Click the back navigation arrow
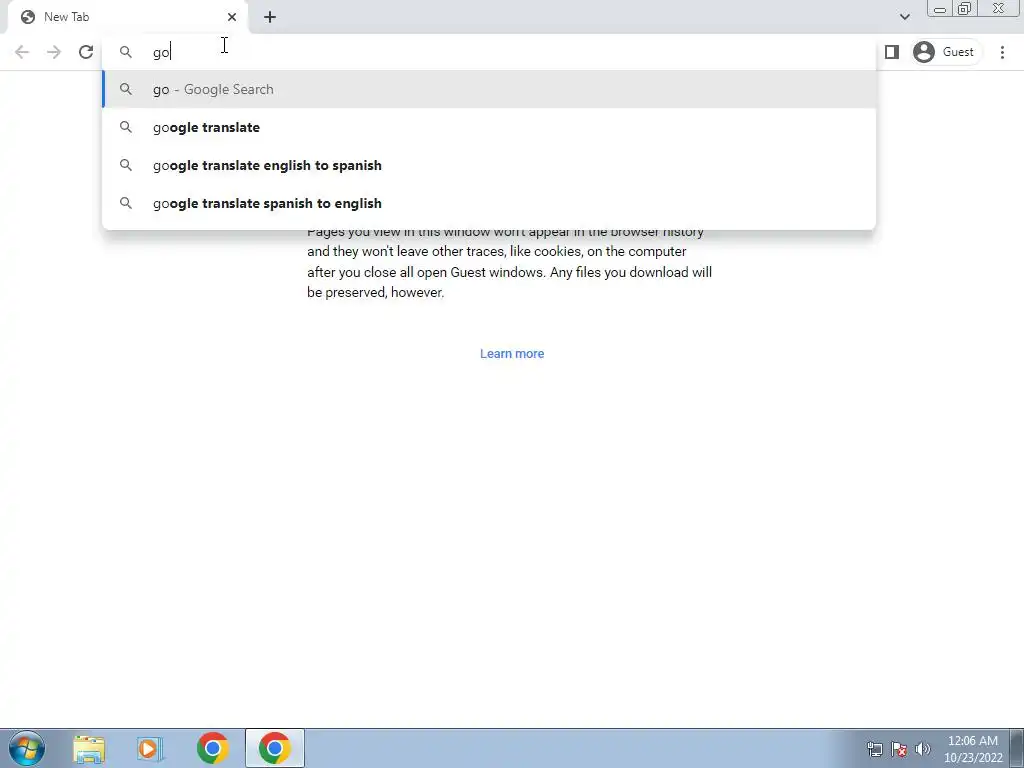 click(22, 52)
